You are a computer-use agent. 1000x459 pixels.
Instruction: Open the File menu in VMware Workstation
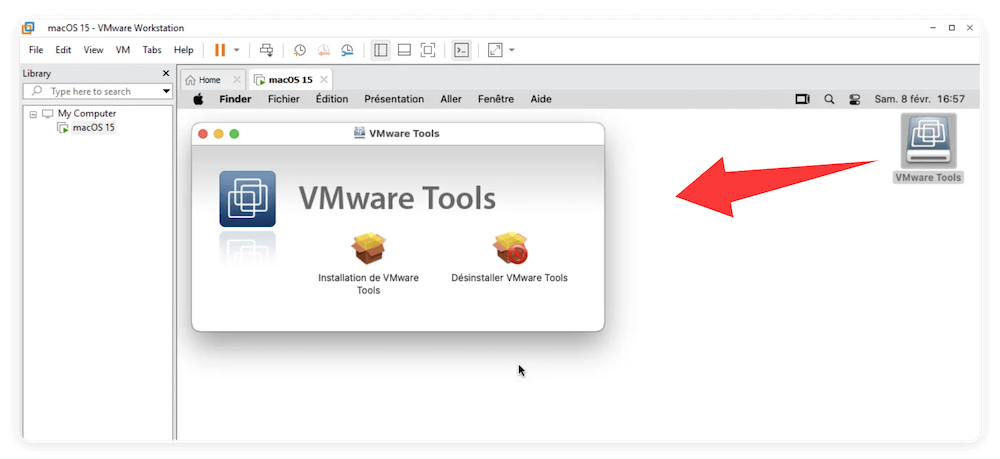pos(36,50)
